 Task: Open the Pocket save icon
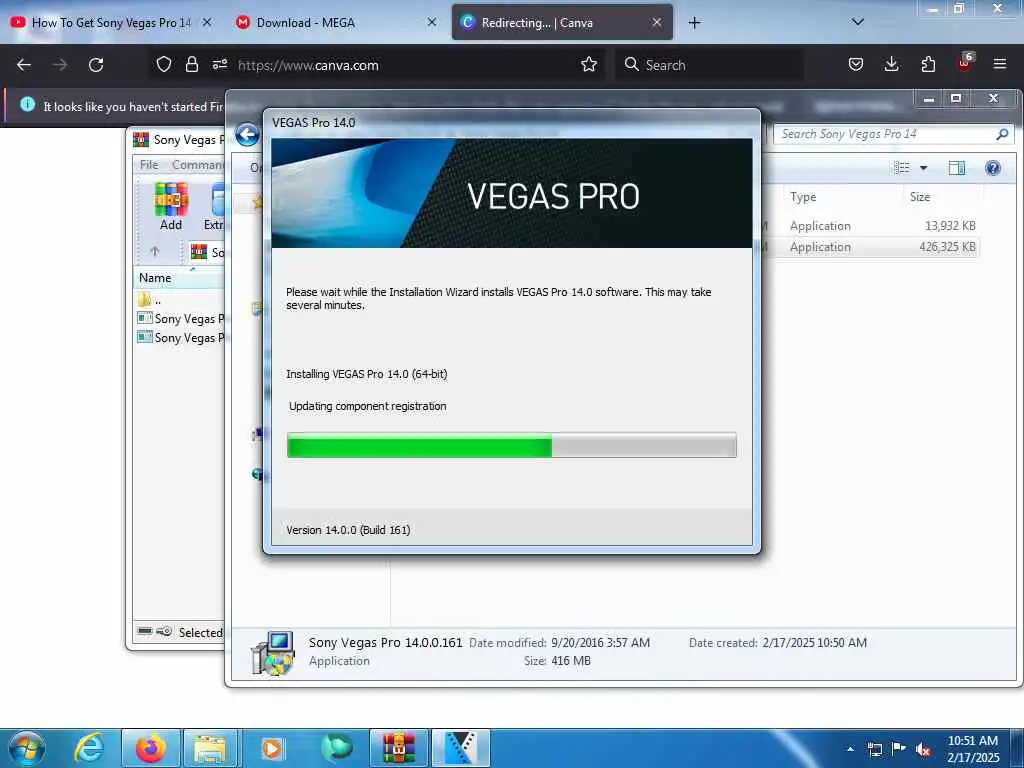click(x=856, y=65)
